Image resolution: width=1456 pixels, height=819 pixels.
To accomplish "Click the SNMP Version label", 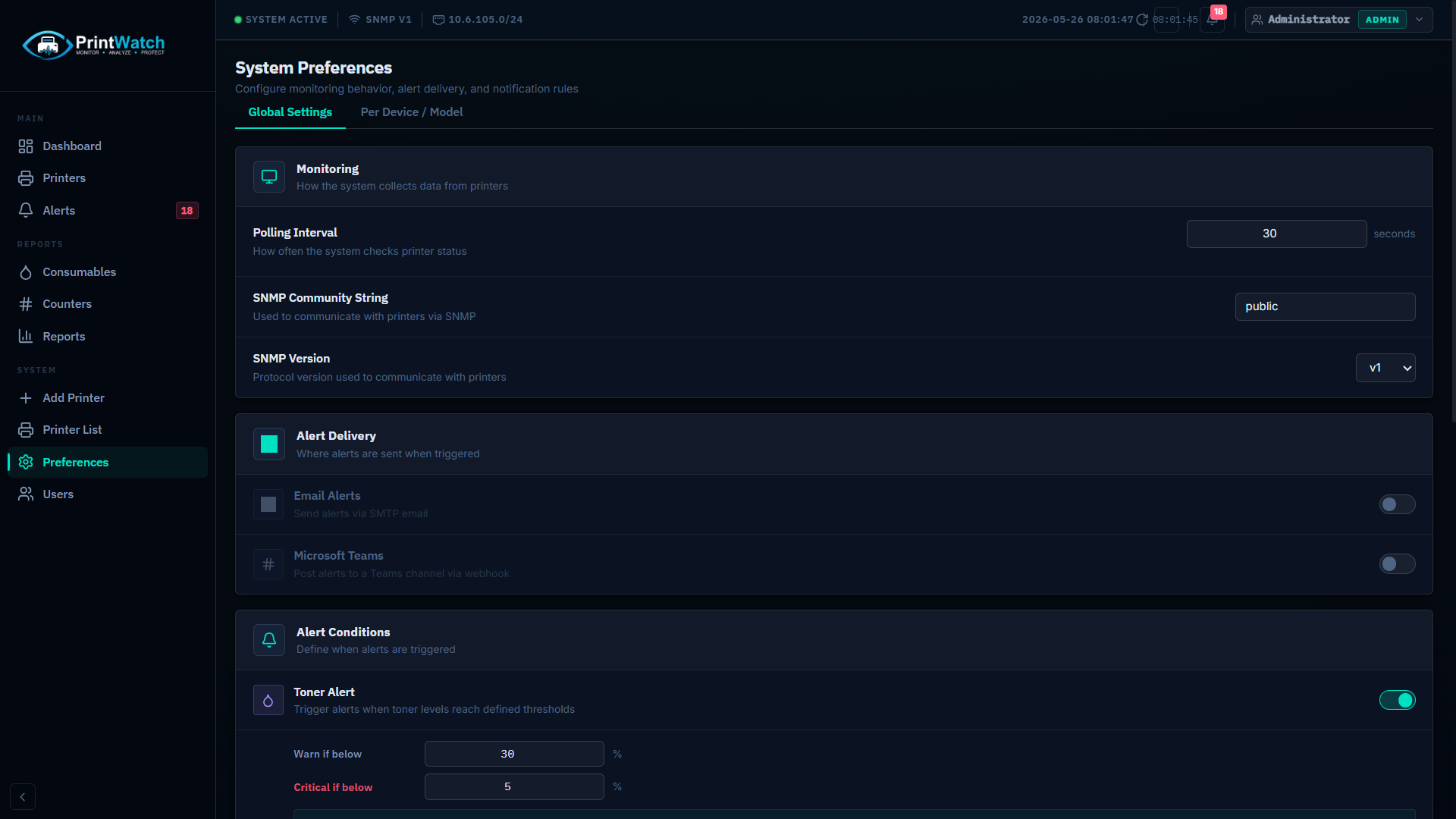I will point(291,359).
